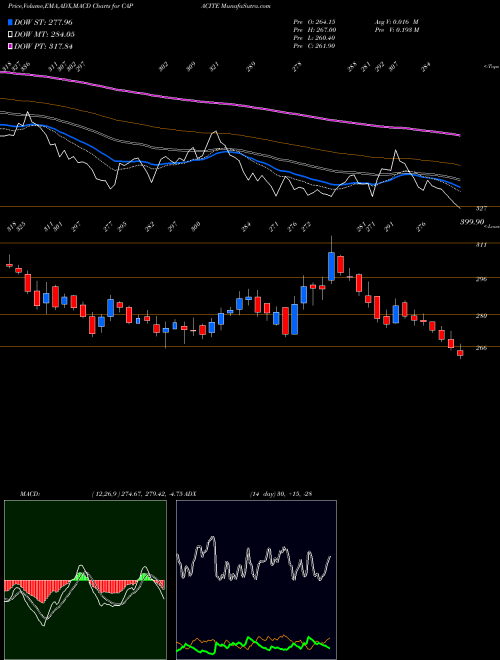Select the 'DOW MT: 284.05' legend label
The image size is (500, 660).
pyautogui.click(x=44, y=34)
